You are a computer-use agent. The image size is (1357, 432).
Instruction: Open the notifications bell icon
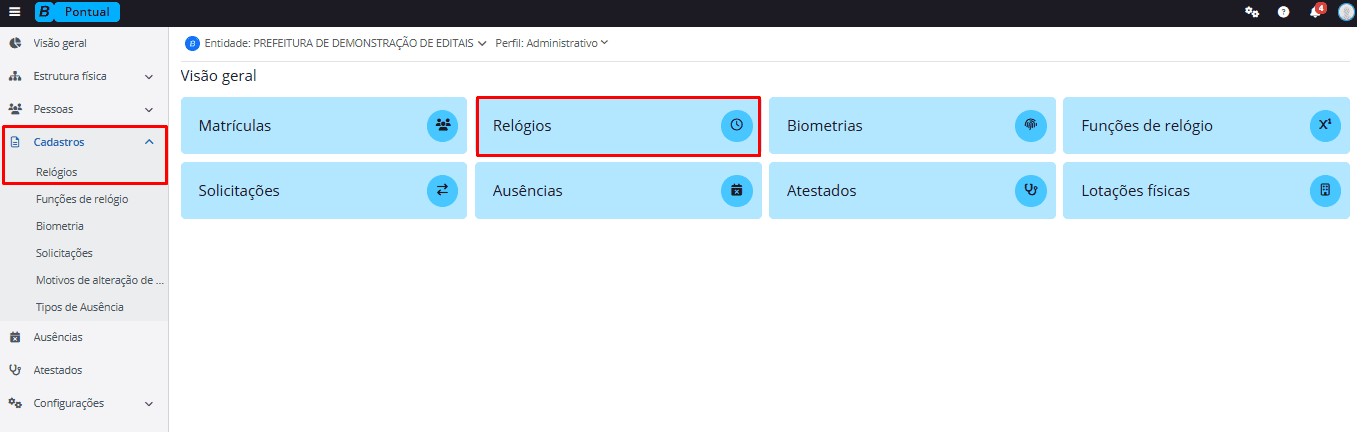pyautogui.click(x=1315, y=12)
